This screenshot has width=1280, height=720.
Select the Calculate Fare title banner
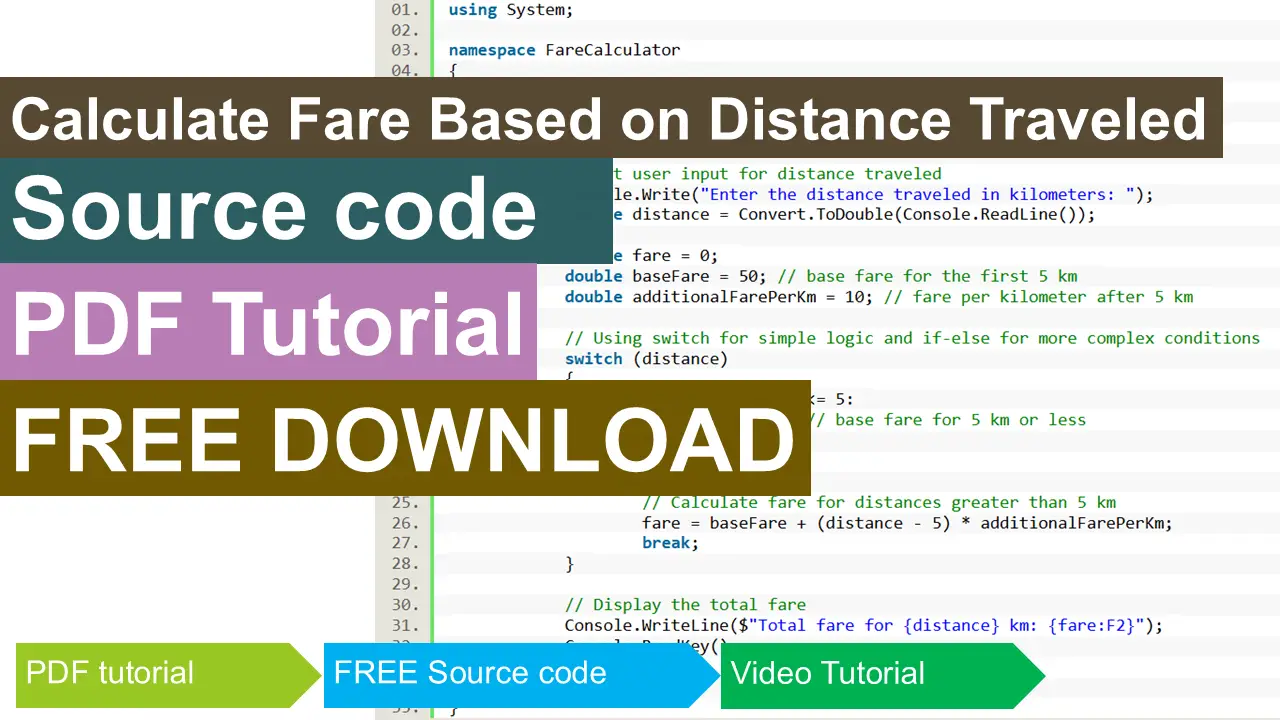click(x=610, y=118)
